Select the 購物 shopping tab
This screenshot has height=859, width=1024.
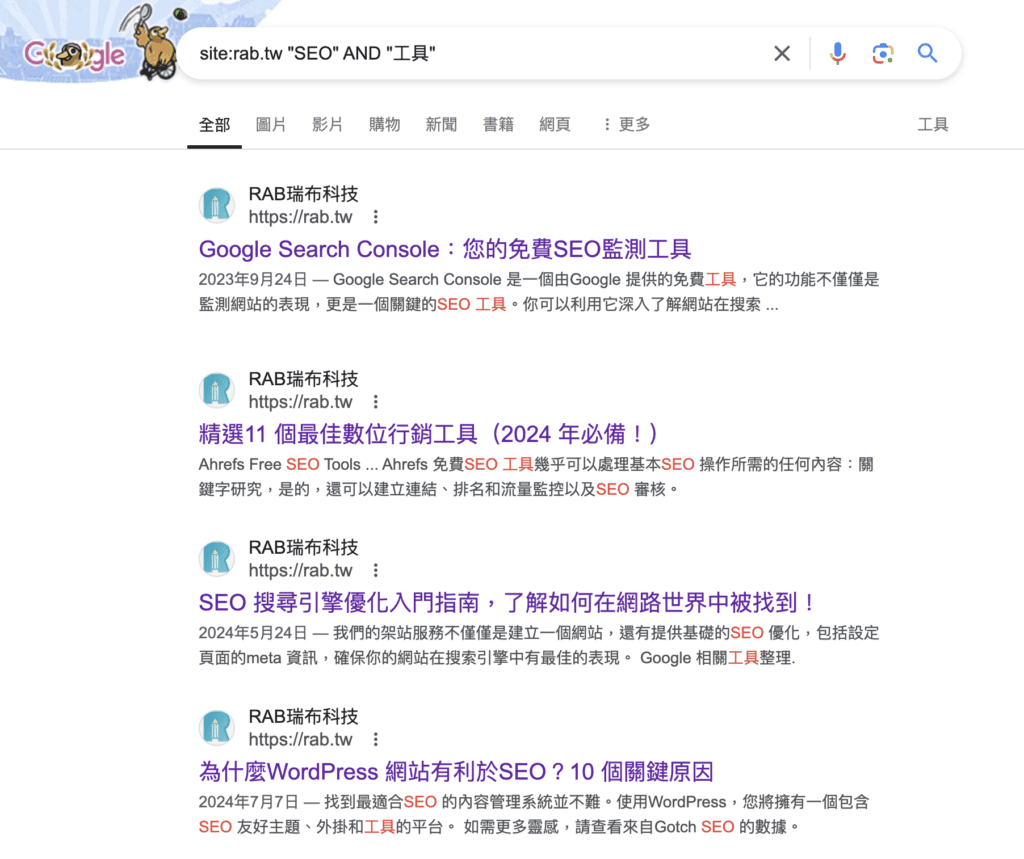pos(384,124)
